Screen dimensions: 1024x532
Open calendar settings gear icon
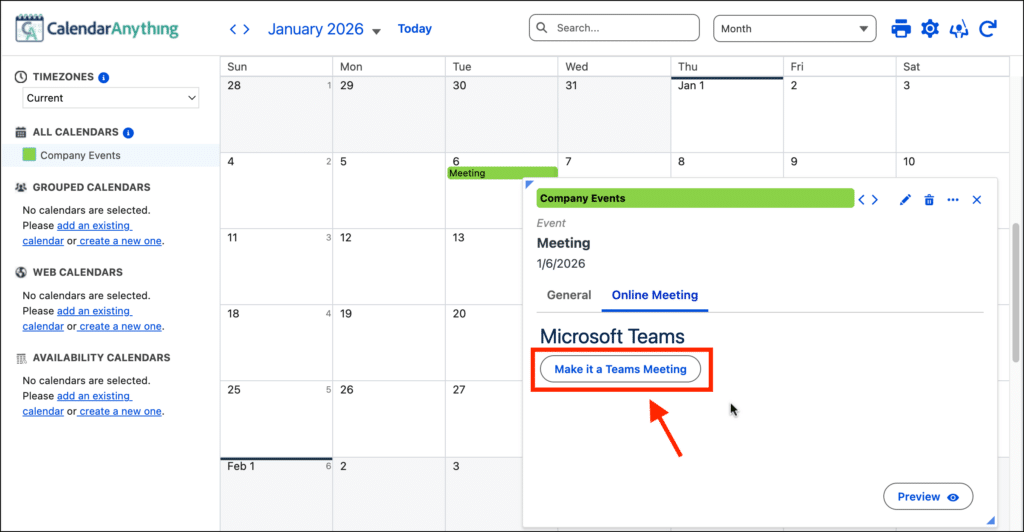pos(930,29)
